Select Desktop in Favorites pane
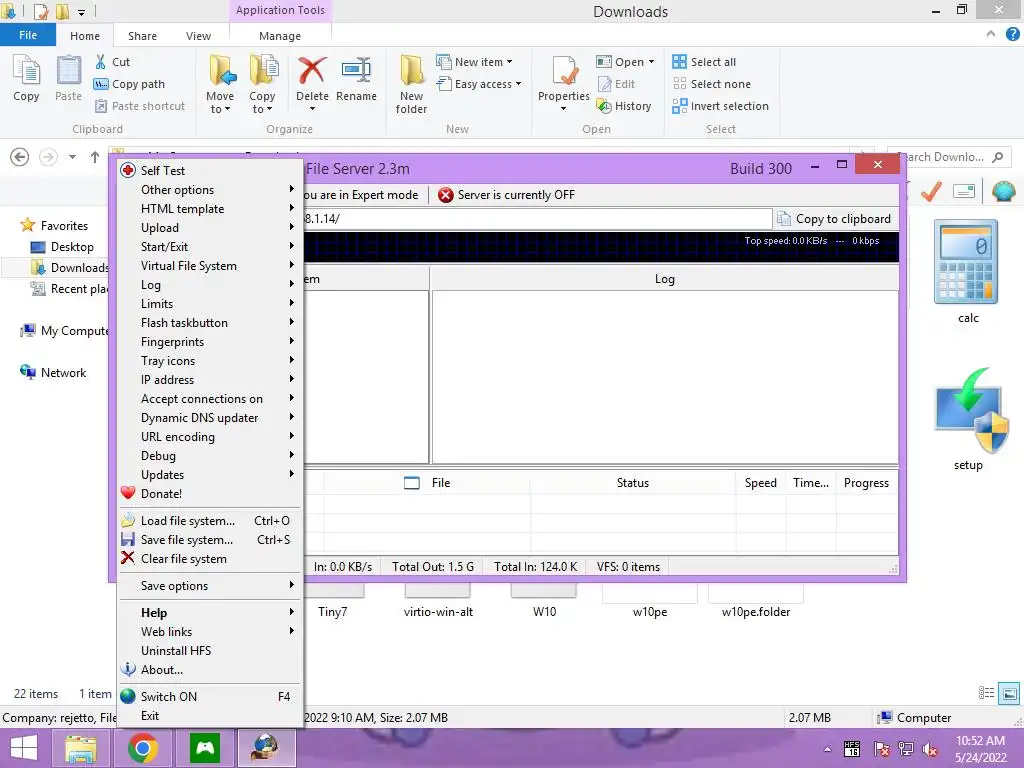Screen dimensions: 1024x768 pyautogui.click(x=62, y=247)
